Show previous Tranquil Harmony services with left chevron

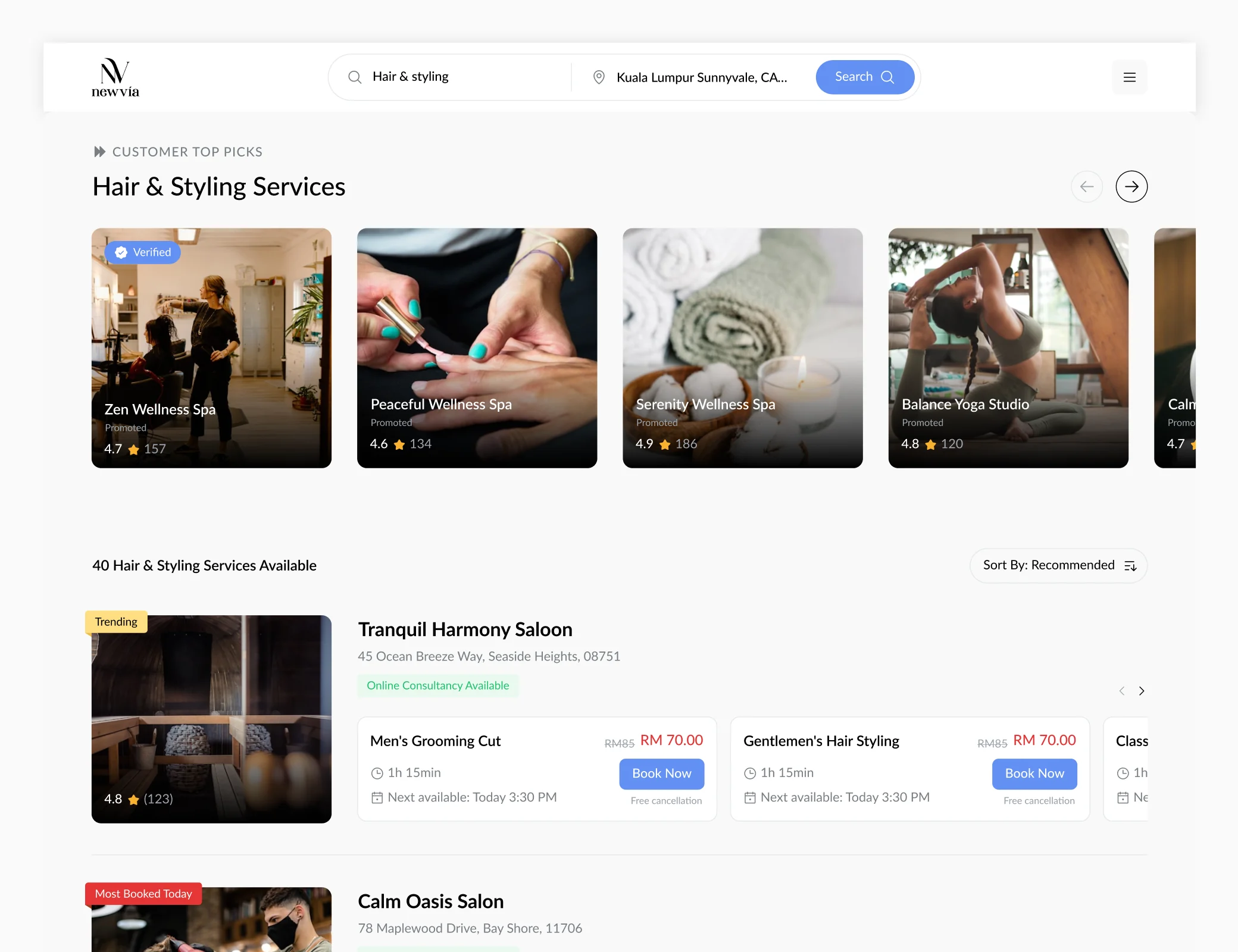(x=1122, y=691)
